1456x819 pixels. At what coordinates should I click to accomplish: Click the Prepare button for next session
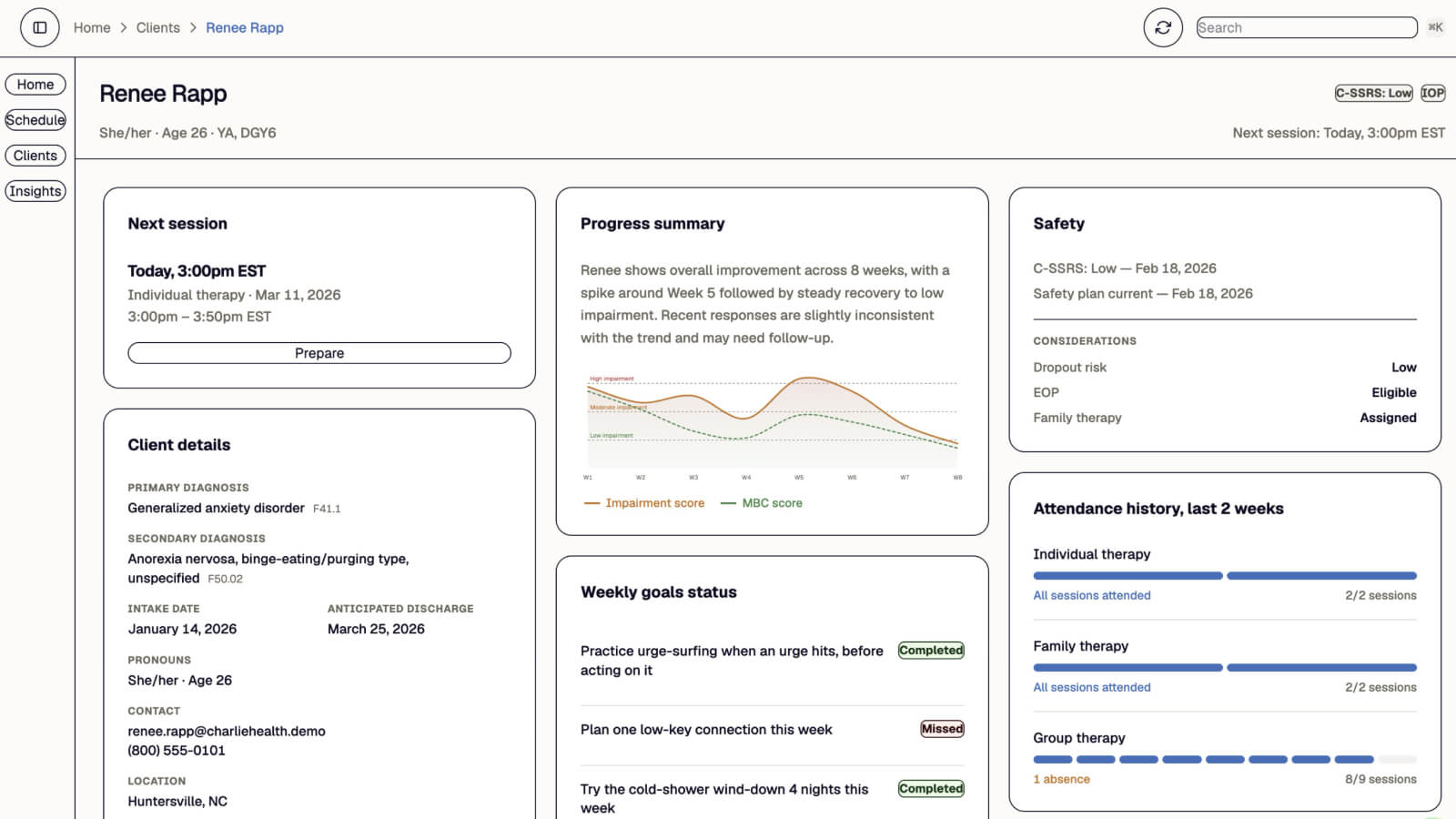point(319,353)
